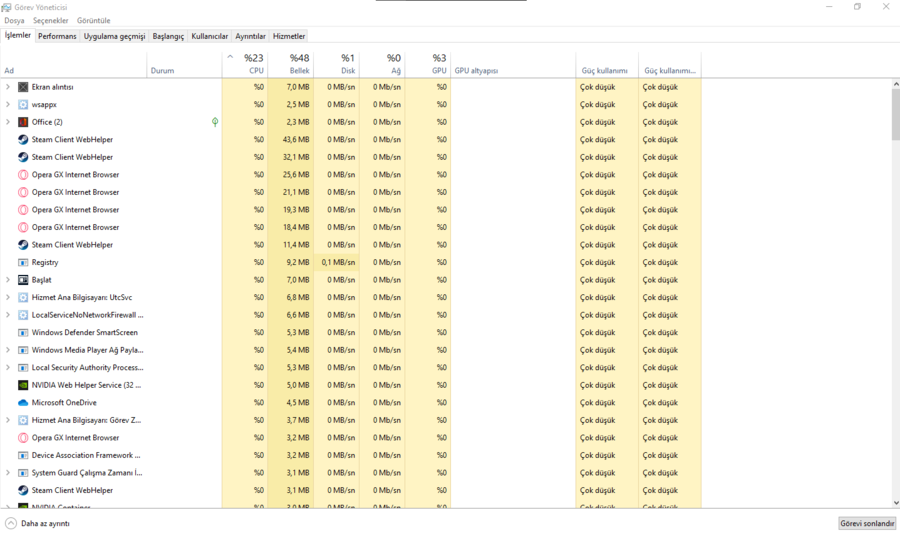Click Opera GX icon in 25,6 MB row

point(23,175)
